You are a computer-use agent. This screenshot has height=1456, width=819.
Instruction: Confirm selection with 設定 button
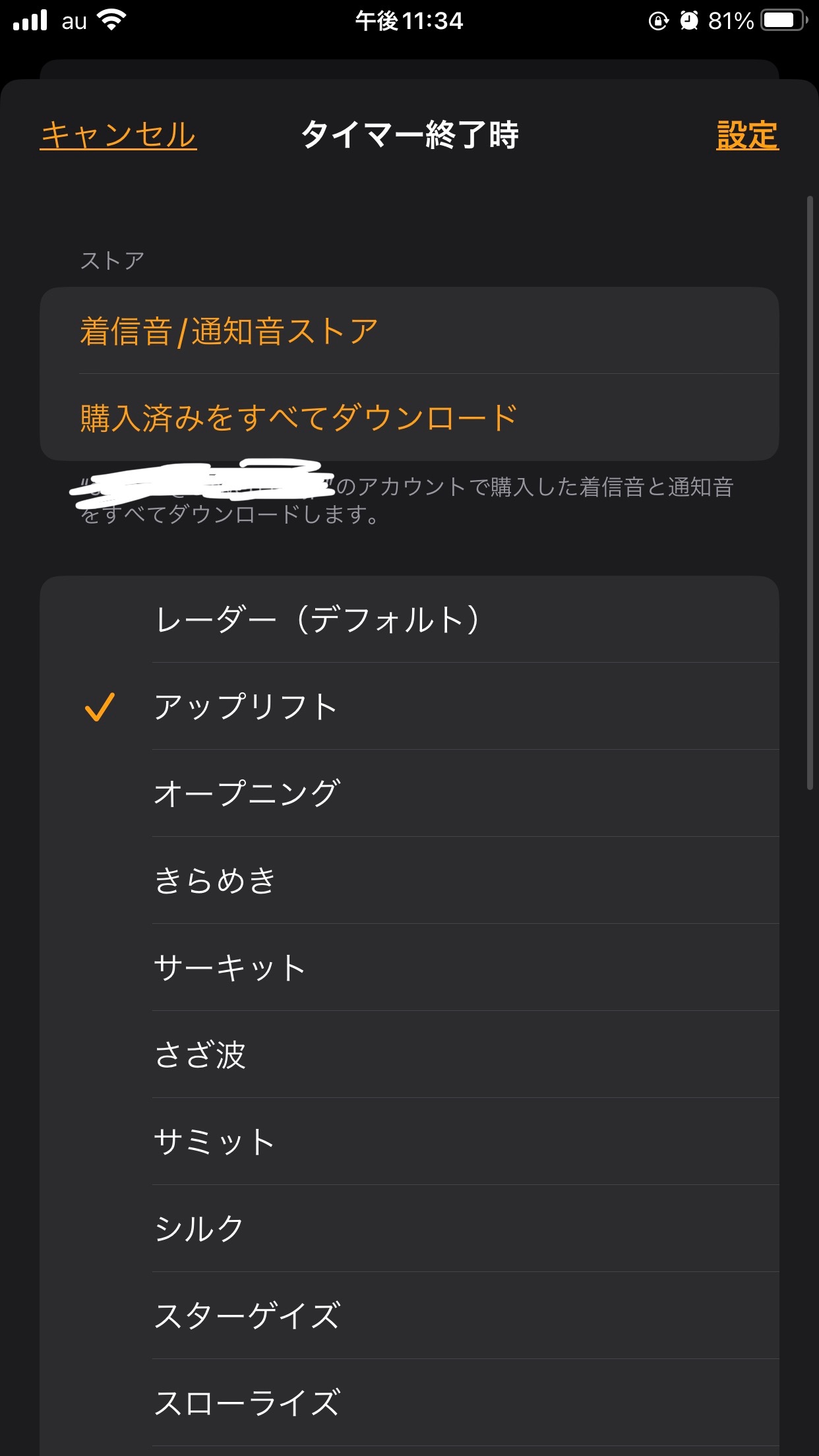tap(747, 135)
